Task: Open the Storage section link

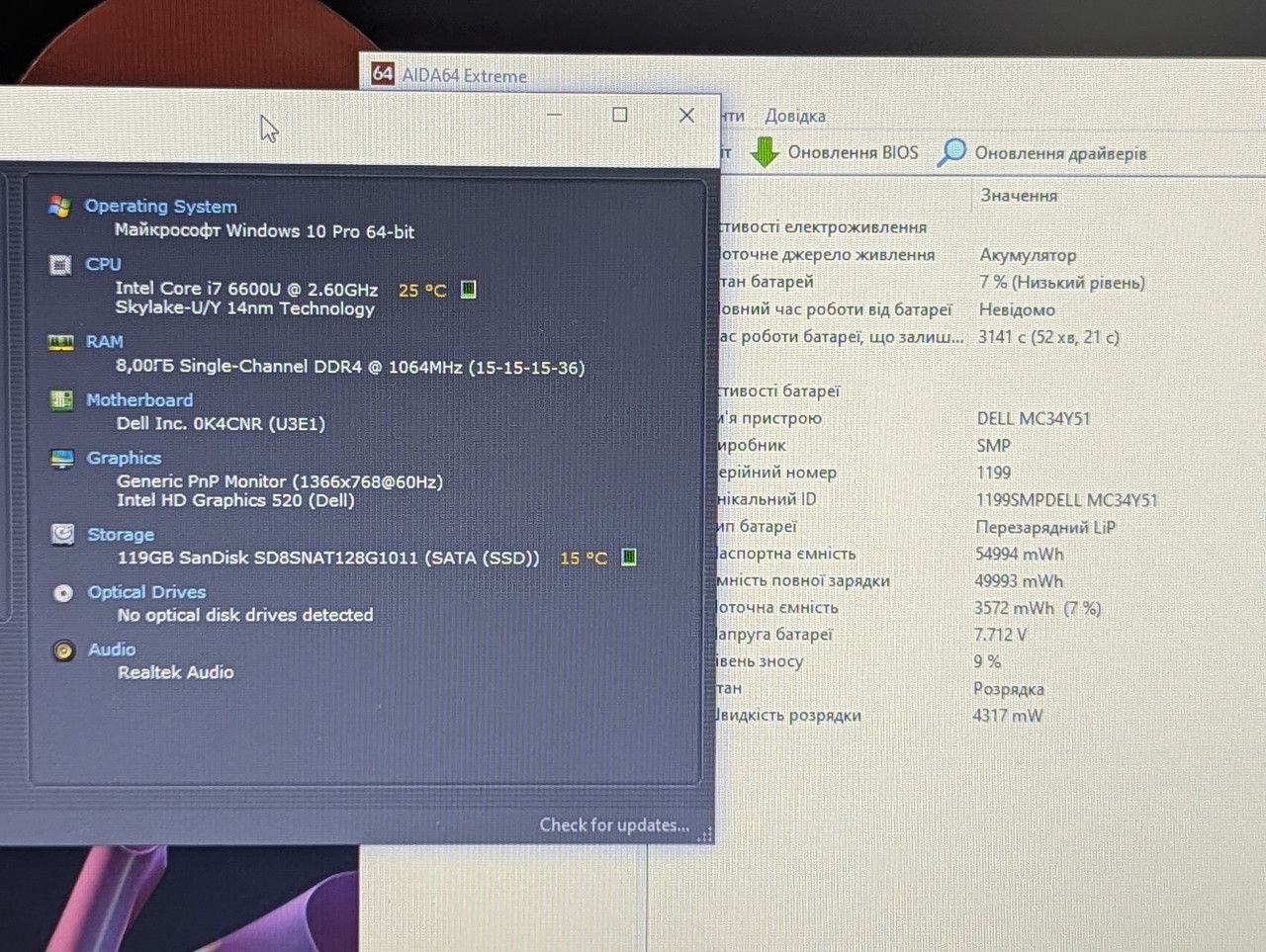Action: [121, 535]
